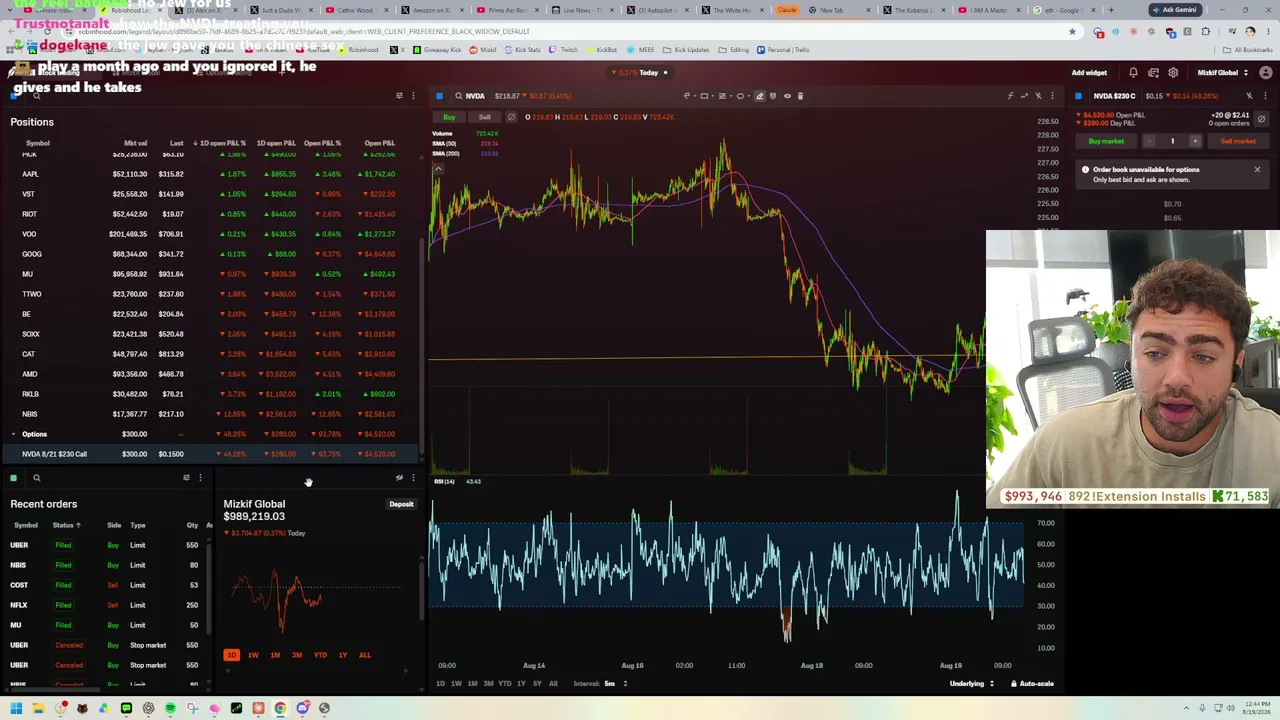The image size is (1280, 720).
Task: Open NVDA $230 C order widget menu
Action: tap(1264, 96)
